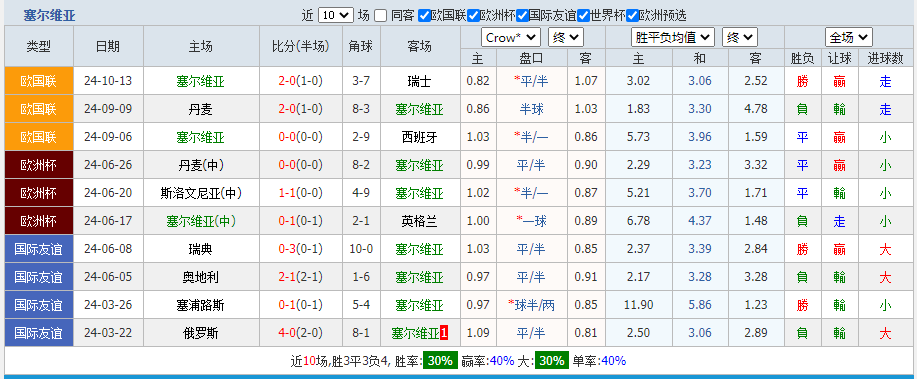Click 俄罗斯 home team name

[x=201, y=333]
